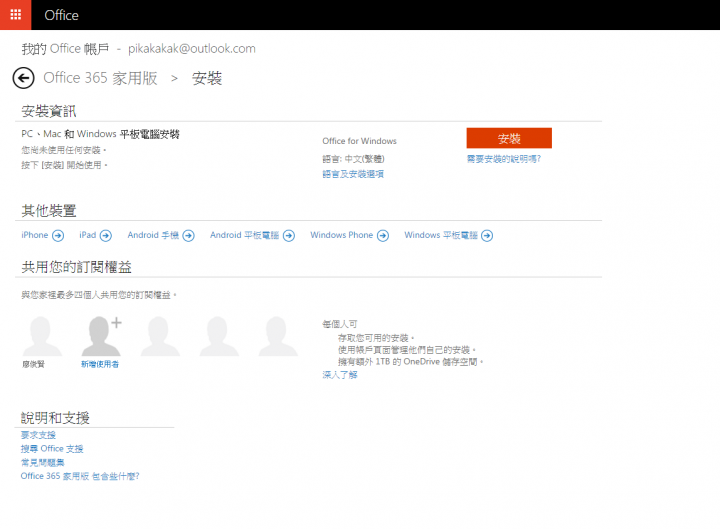Click the arrow icon next to Windows Phone

(x=383, y=236)
